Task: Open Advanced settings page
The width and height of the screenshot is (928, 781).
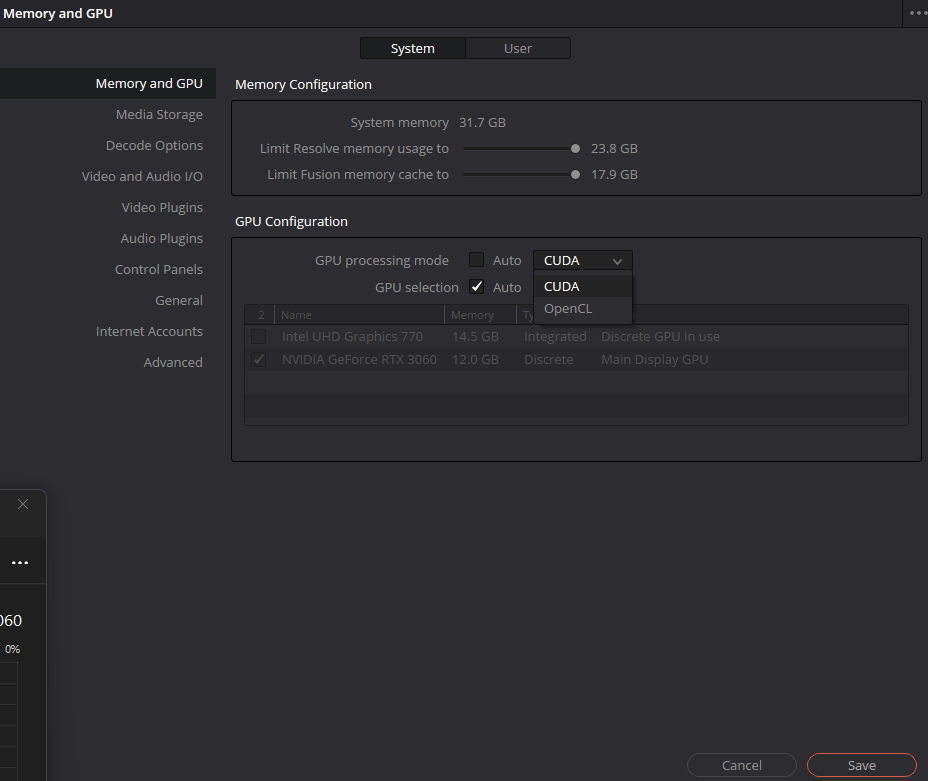Action: [173, 362]
